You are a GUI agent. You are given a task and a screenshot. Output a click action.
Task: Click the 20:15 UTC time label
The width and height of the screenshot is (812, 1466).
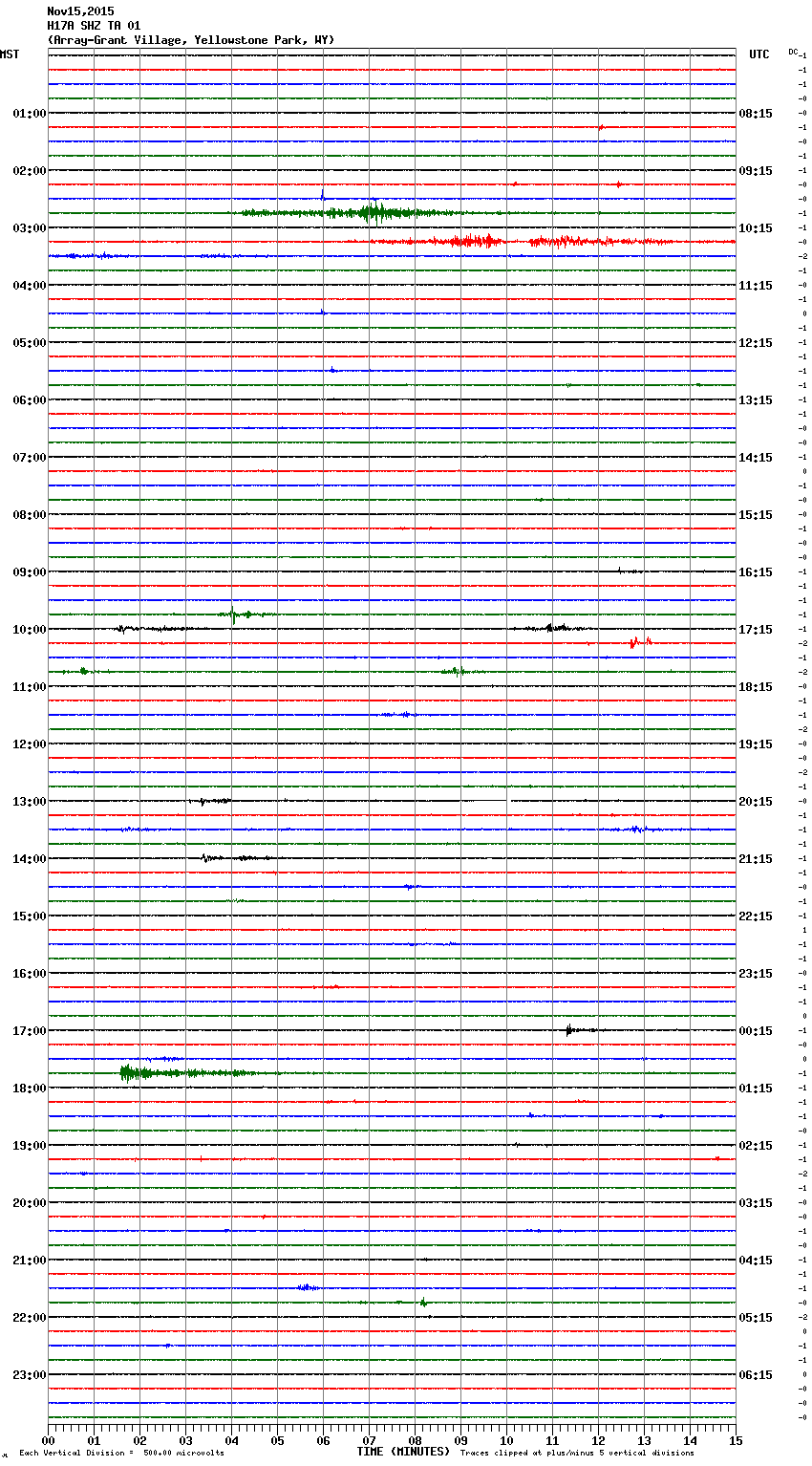(756, 802)
